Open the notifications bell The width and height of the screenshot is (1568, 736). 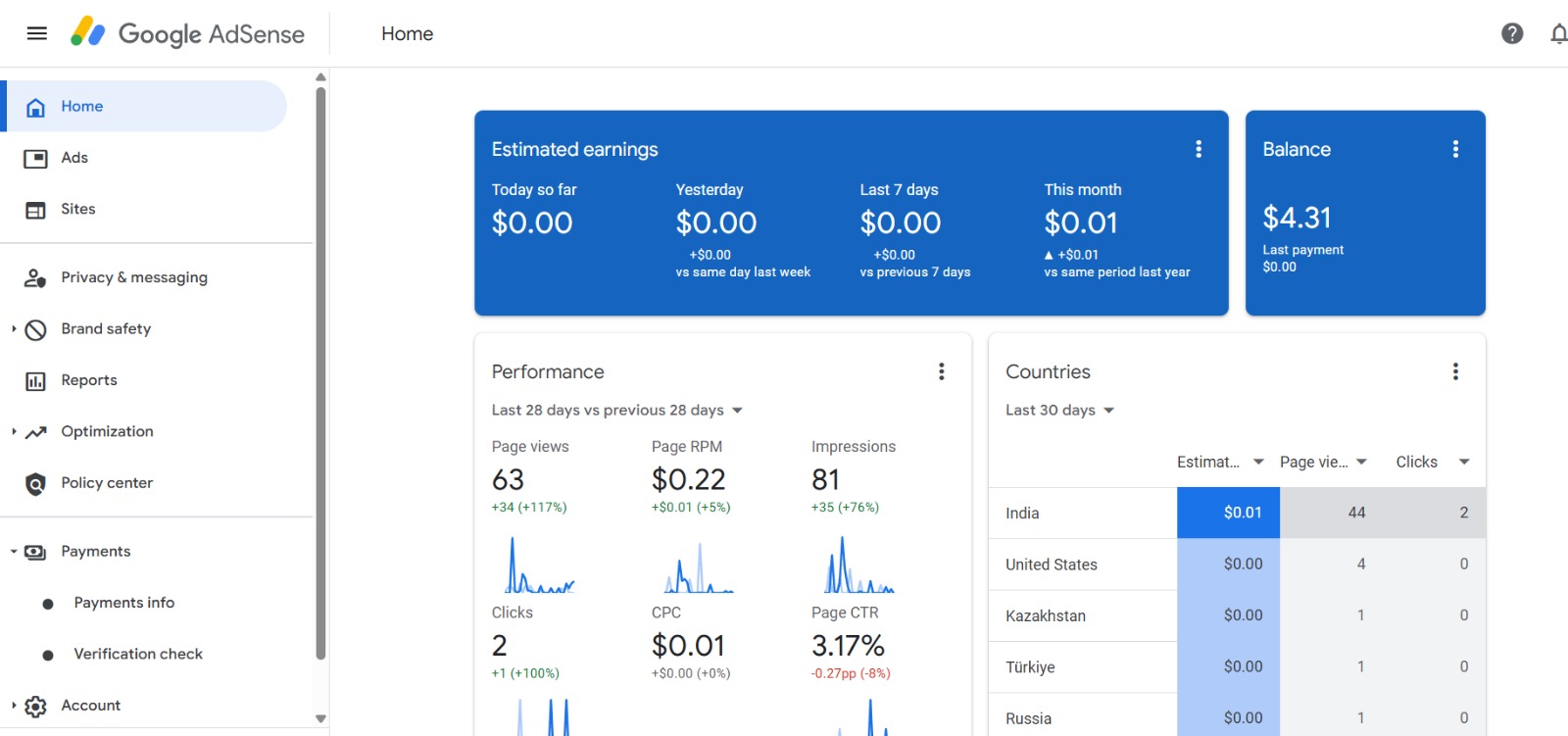tap(1559, 34)
